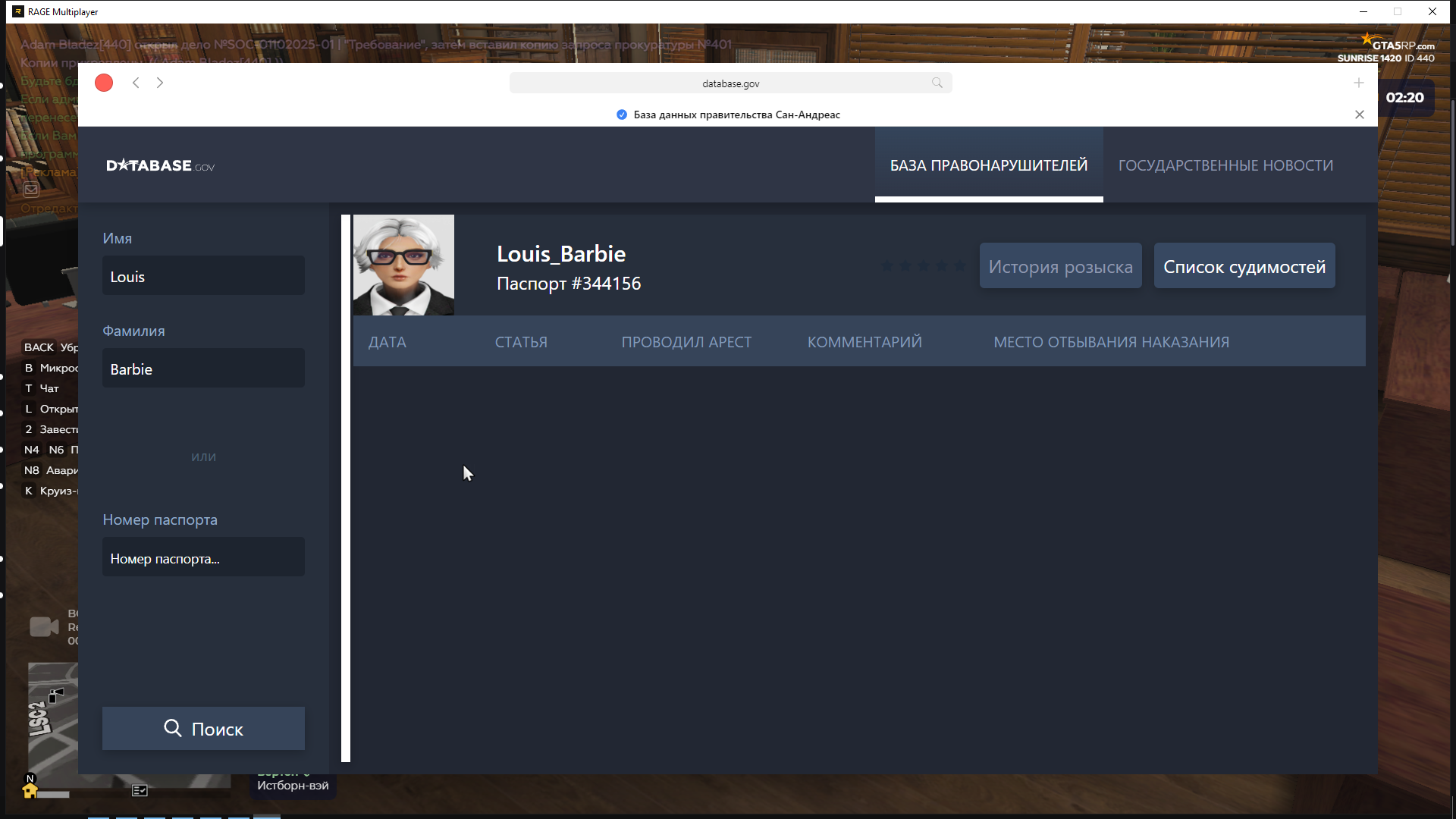Viewport: 1456px width, 819px height.
Task: Click the red browser close circle
Action: (104, 83)
